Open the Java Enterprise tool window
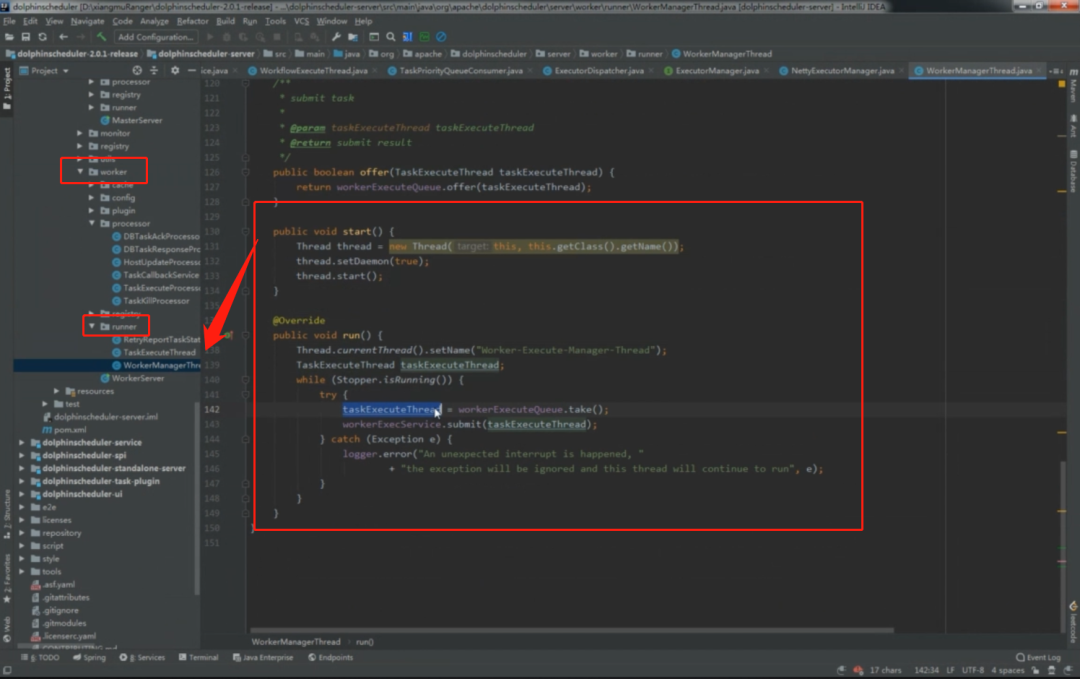Viewport: 1080px width, 679px height. [263, 658]
